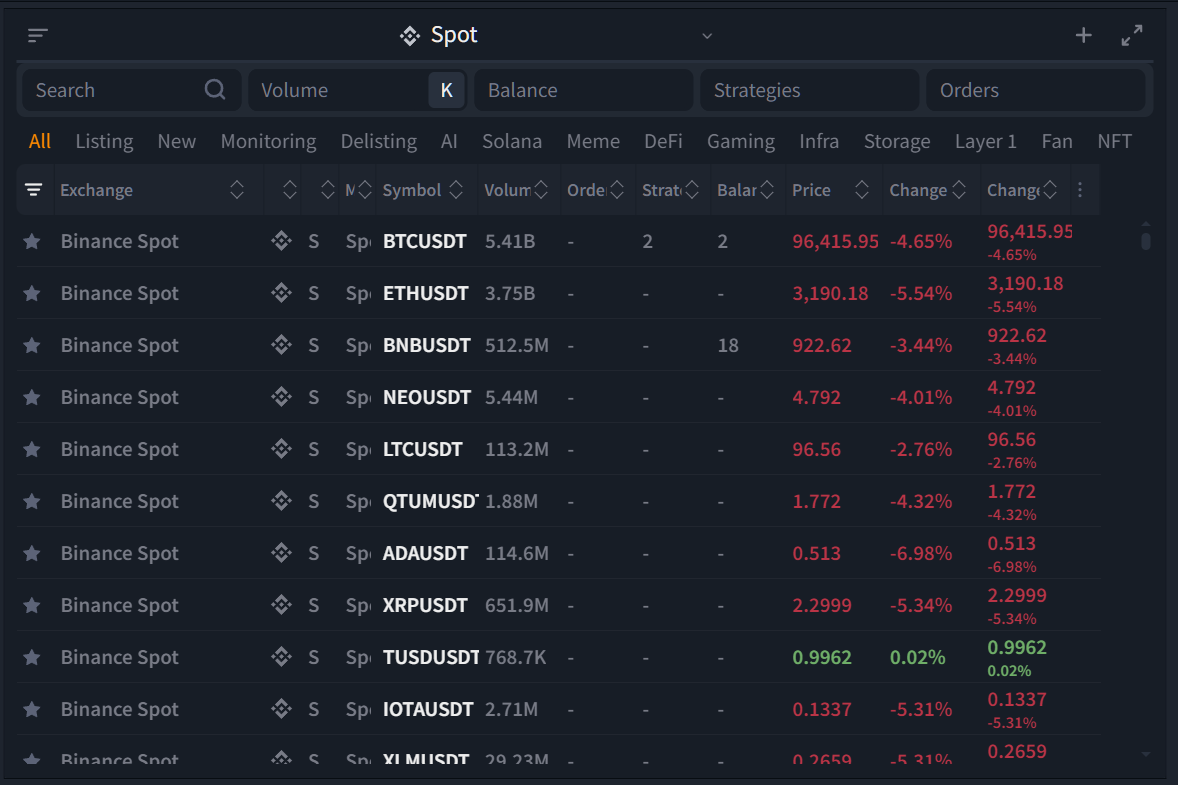Click the vertical scrollbar thumb
Viewport: 1178px width, 785px height.
1146,241
